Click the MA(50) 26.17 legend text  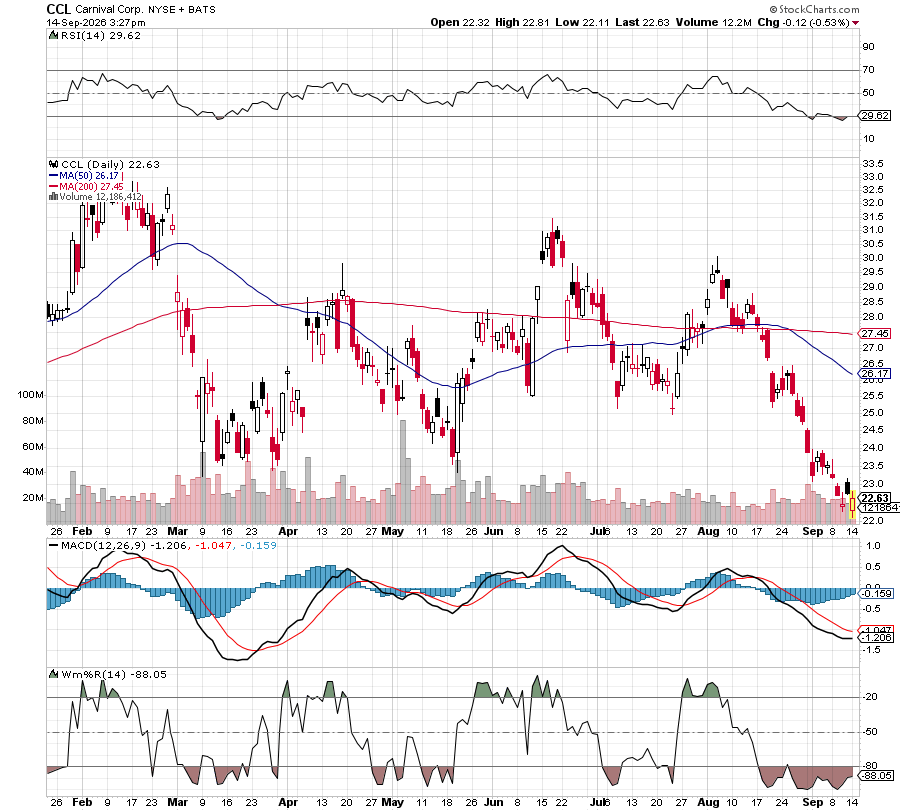[x=88, y=176]
